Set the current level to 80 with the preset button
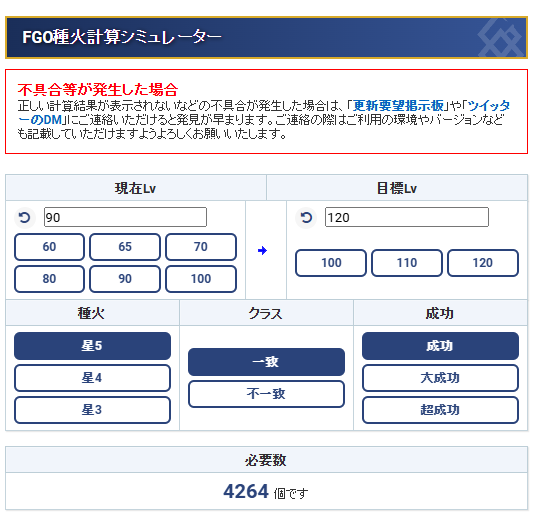The height and width of the screenshot is (515, 536). (x=49, y=279)
